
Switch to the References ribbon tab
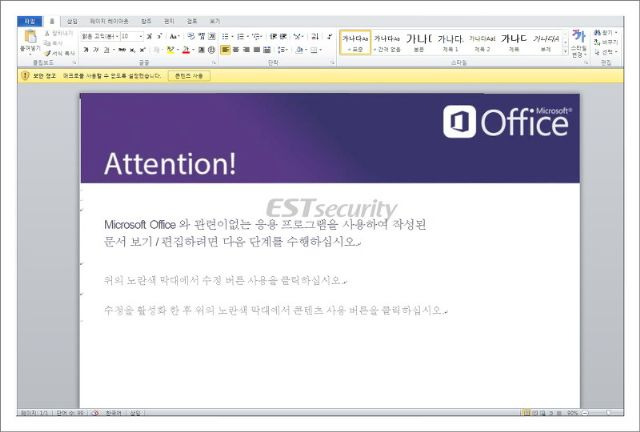pos(146,21)
